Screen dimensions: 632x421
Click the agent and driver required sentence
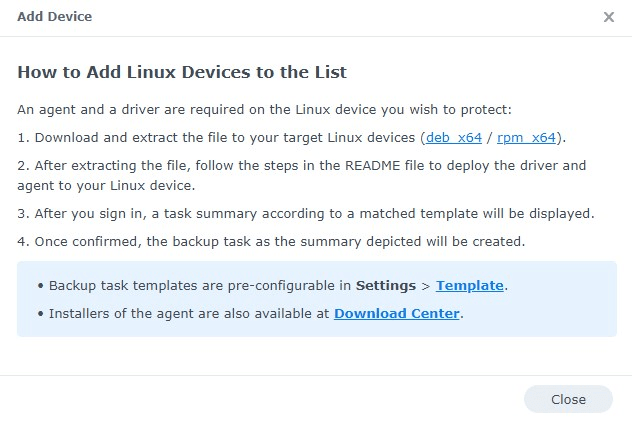pyautogui.click(x=264, y=109)
